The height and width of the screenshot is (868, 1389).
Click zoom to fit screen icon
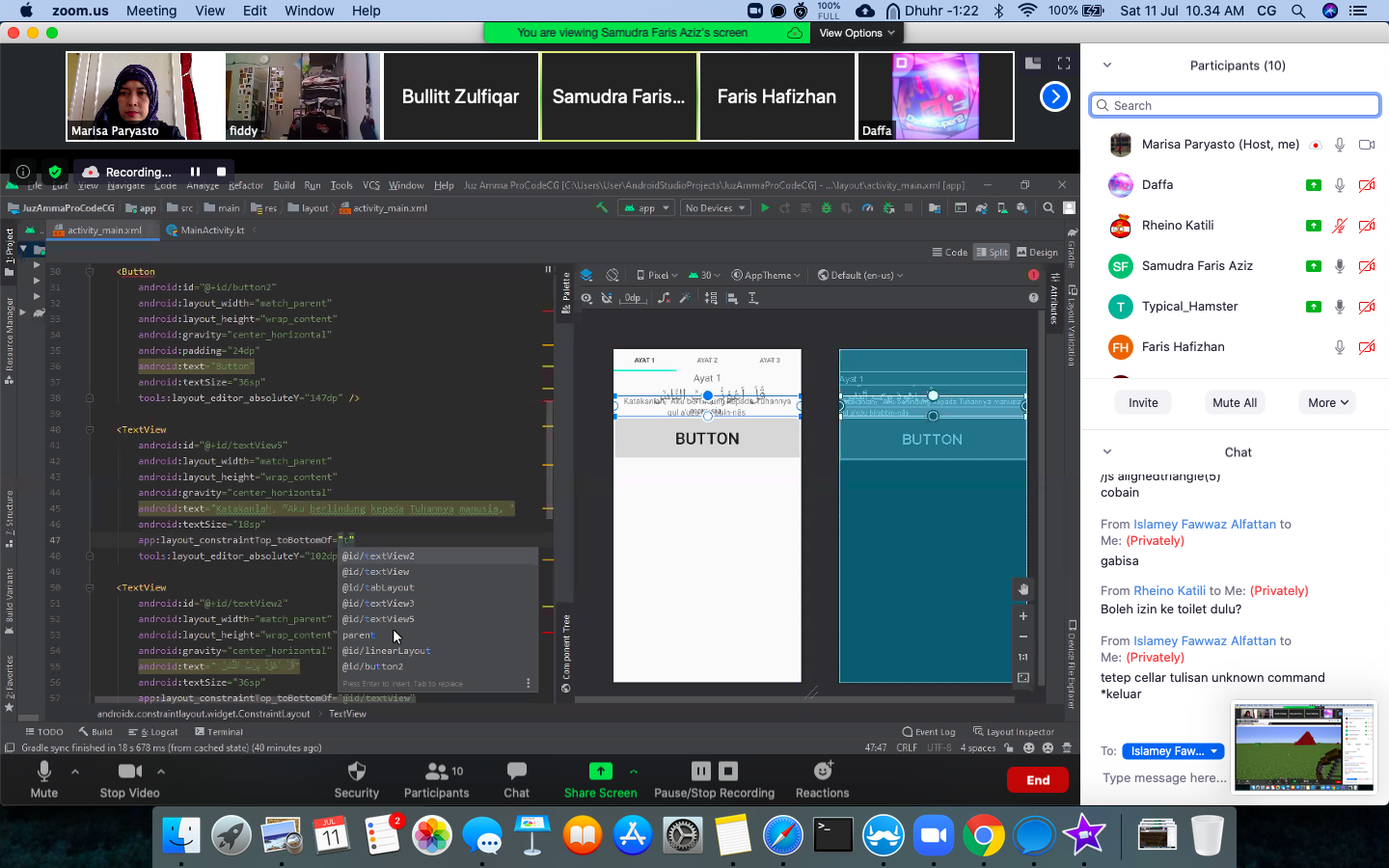[1023, 678]
